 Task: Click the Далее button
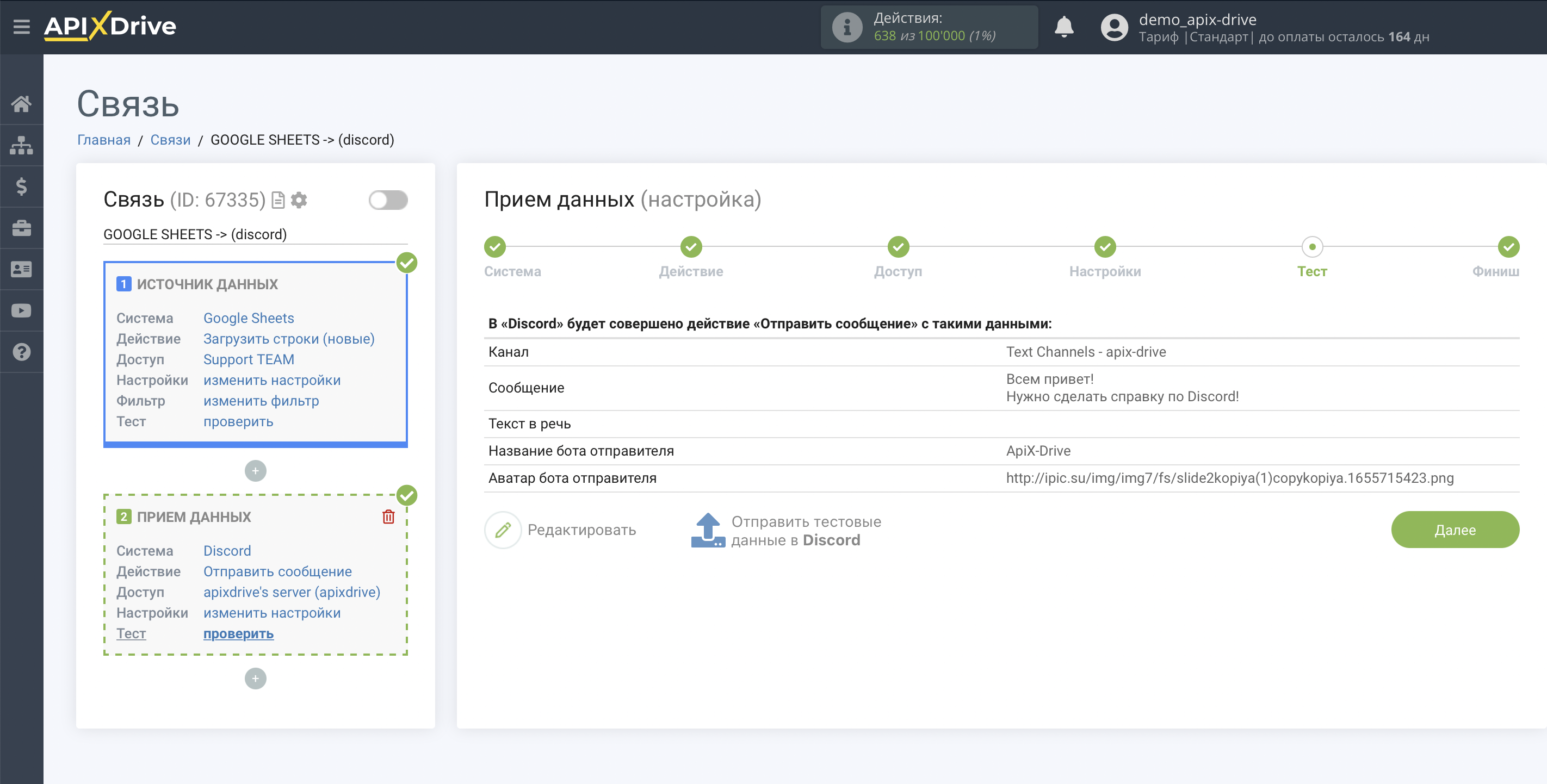[1455, 530]
